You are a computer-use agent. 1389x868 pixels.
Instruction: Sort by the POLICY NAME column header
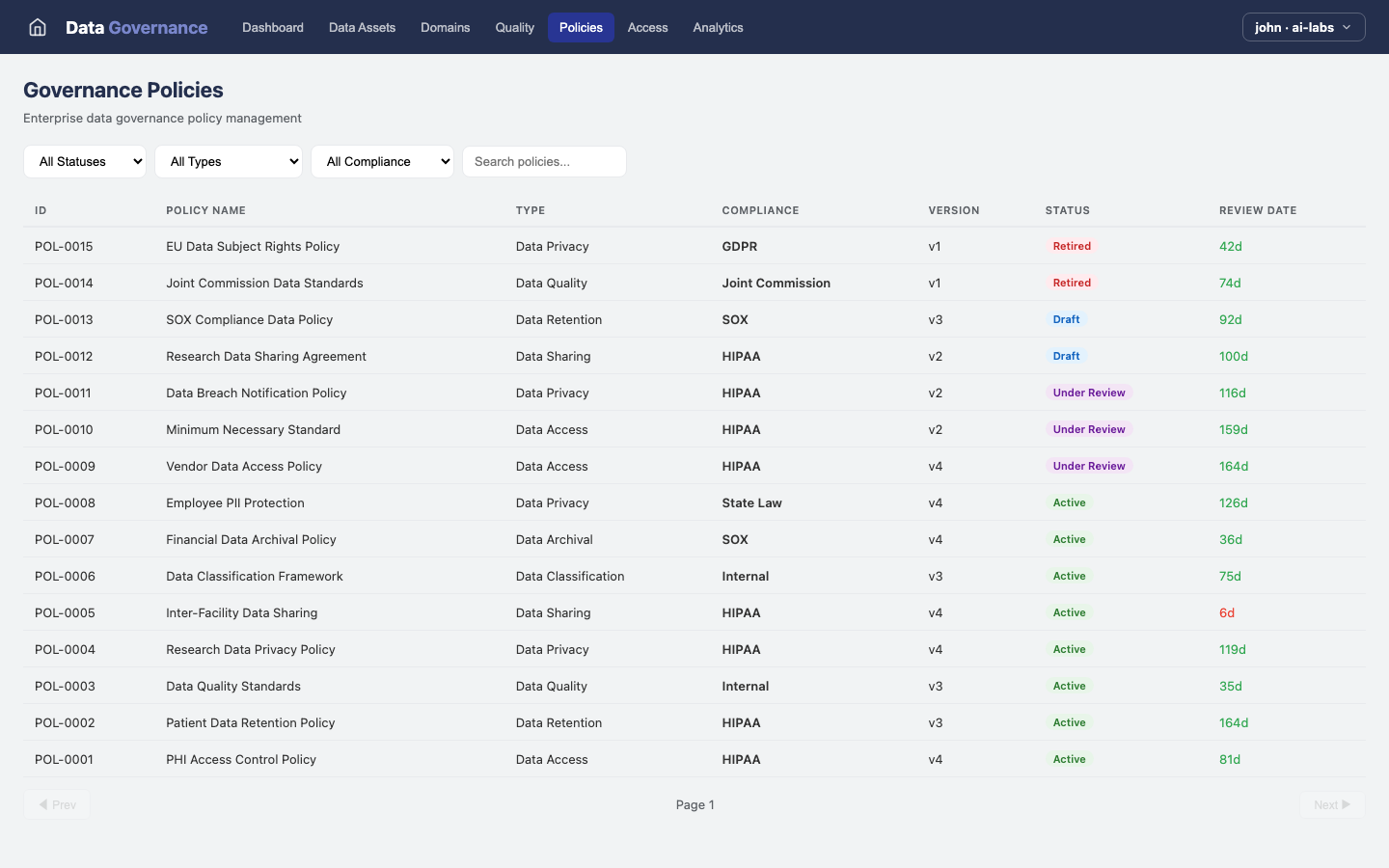click(x=206, y=210)
